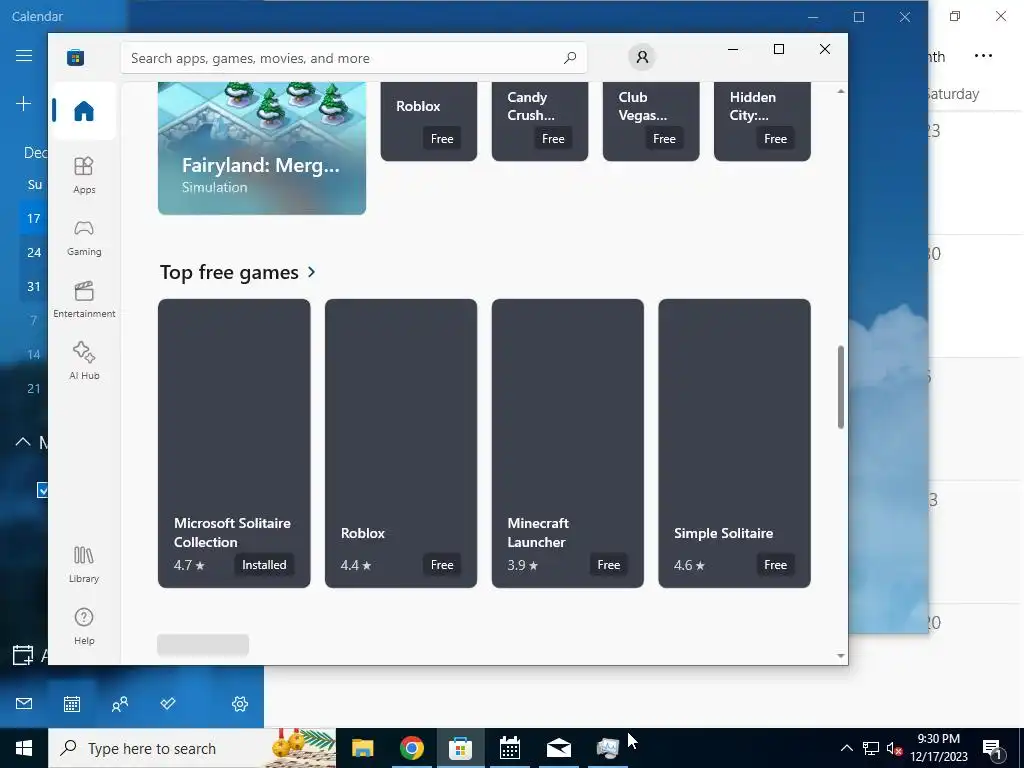Viewport: 1024px width, 768px height.
Task: Click Free on Roblox 4.4 rated card
Action: pos(441,565)
